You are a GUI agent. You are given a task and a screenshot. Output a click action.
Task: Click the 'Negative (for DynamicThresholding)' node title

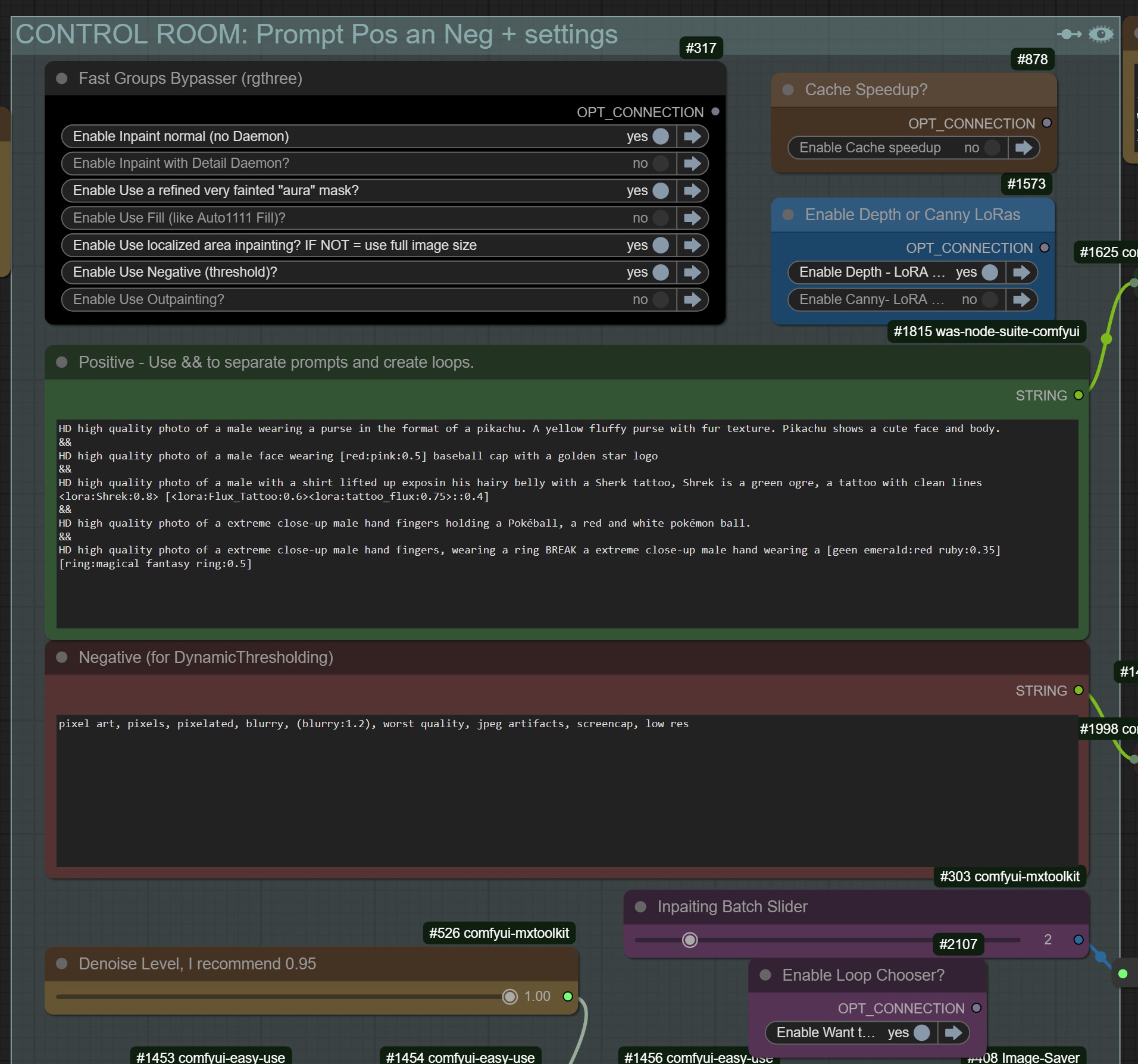point(206,657)
